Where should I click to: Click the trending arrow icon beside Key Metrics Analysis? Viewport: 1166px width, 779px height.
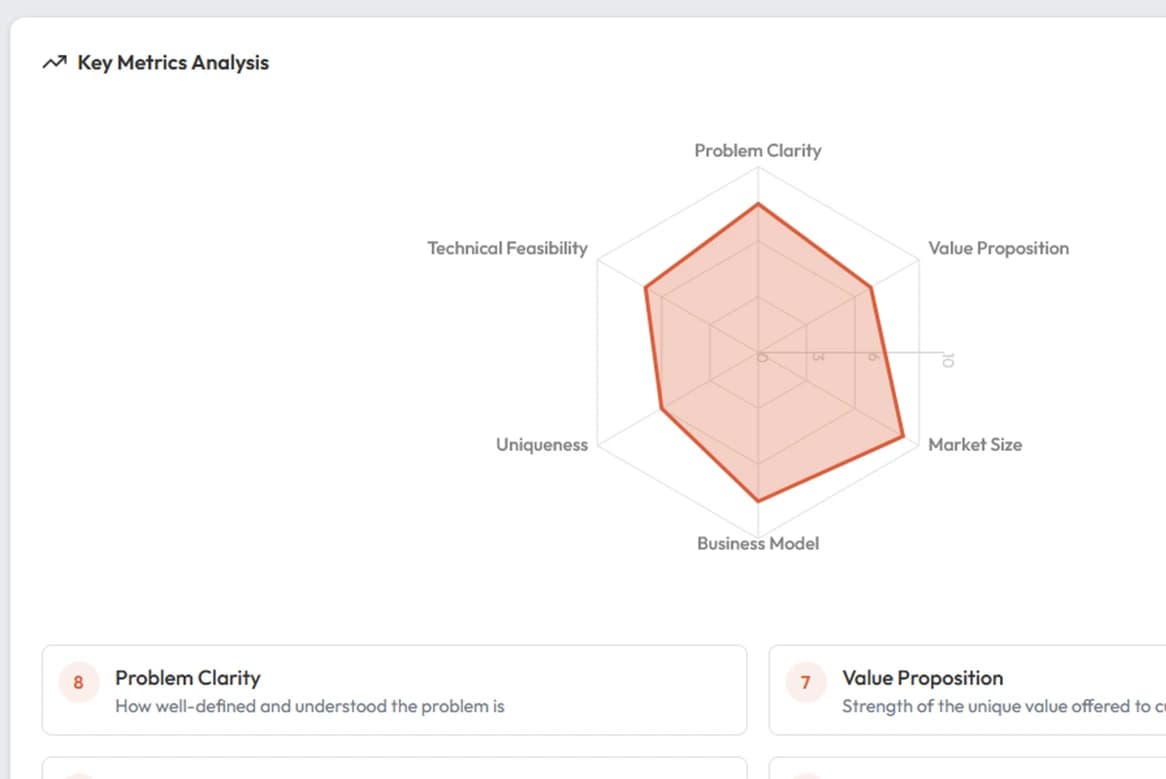tap(55, 62)
